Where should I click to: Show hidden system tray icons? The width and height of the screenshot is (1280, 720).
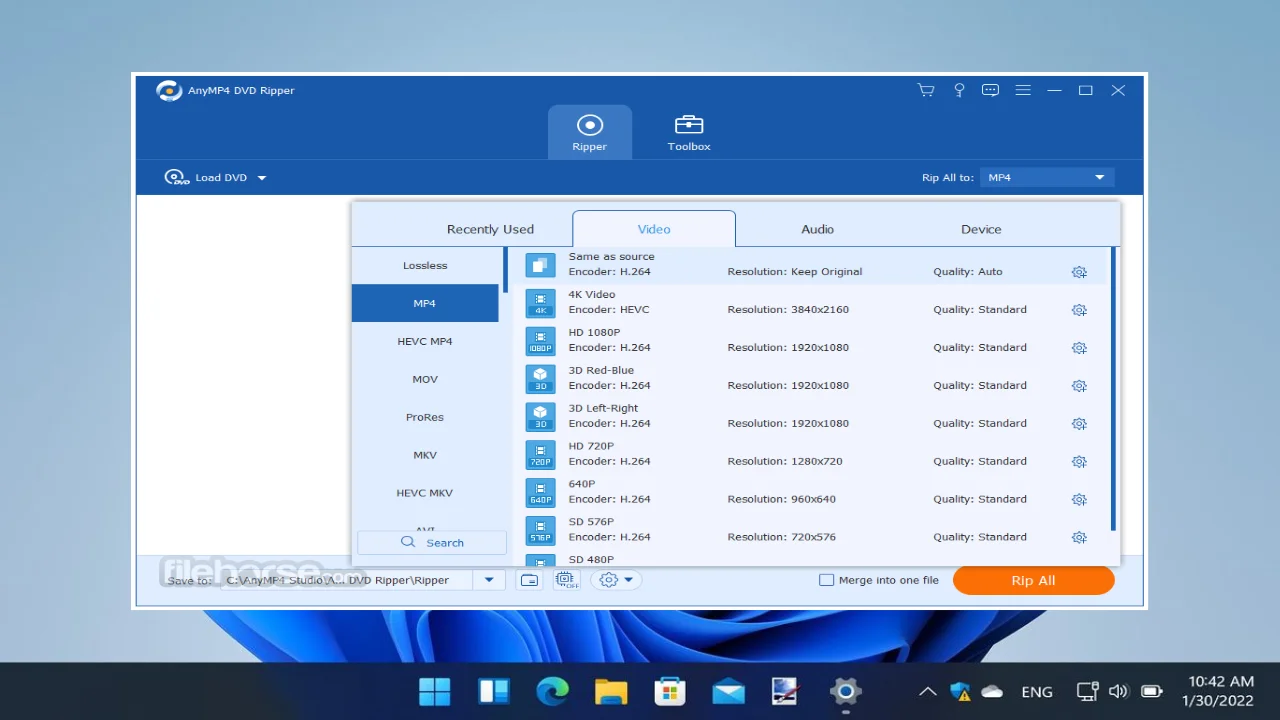[928, 691]
